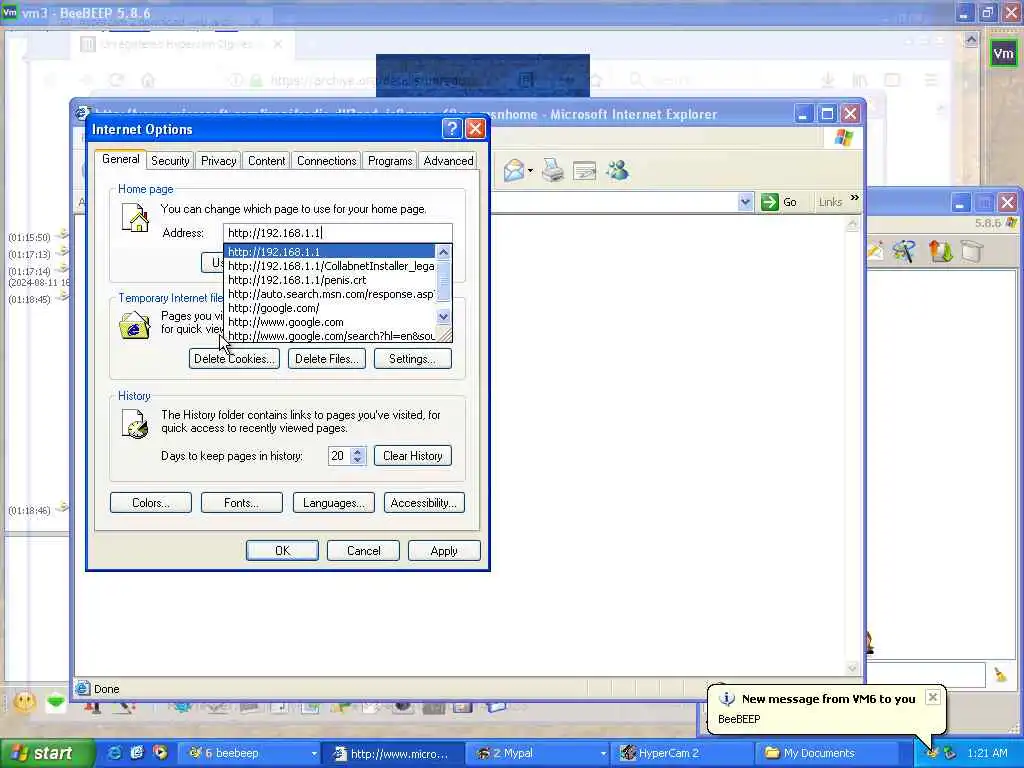Select http://192.168.1.1 suggestion in dropdown

(330, 251)
